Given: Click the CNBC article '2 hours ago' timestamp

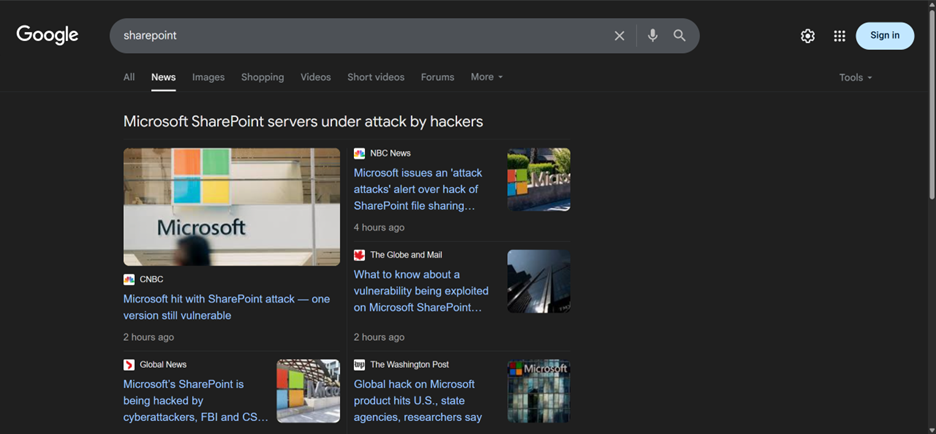Looking at the screenshot, I should 149,337.
